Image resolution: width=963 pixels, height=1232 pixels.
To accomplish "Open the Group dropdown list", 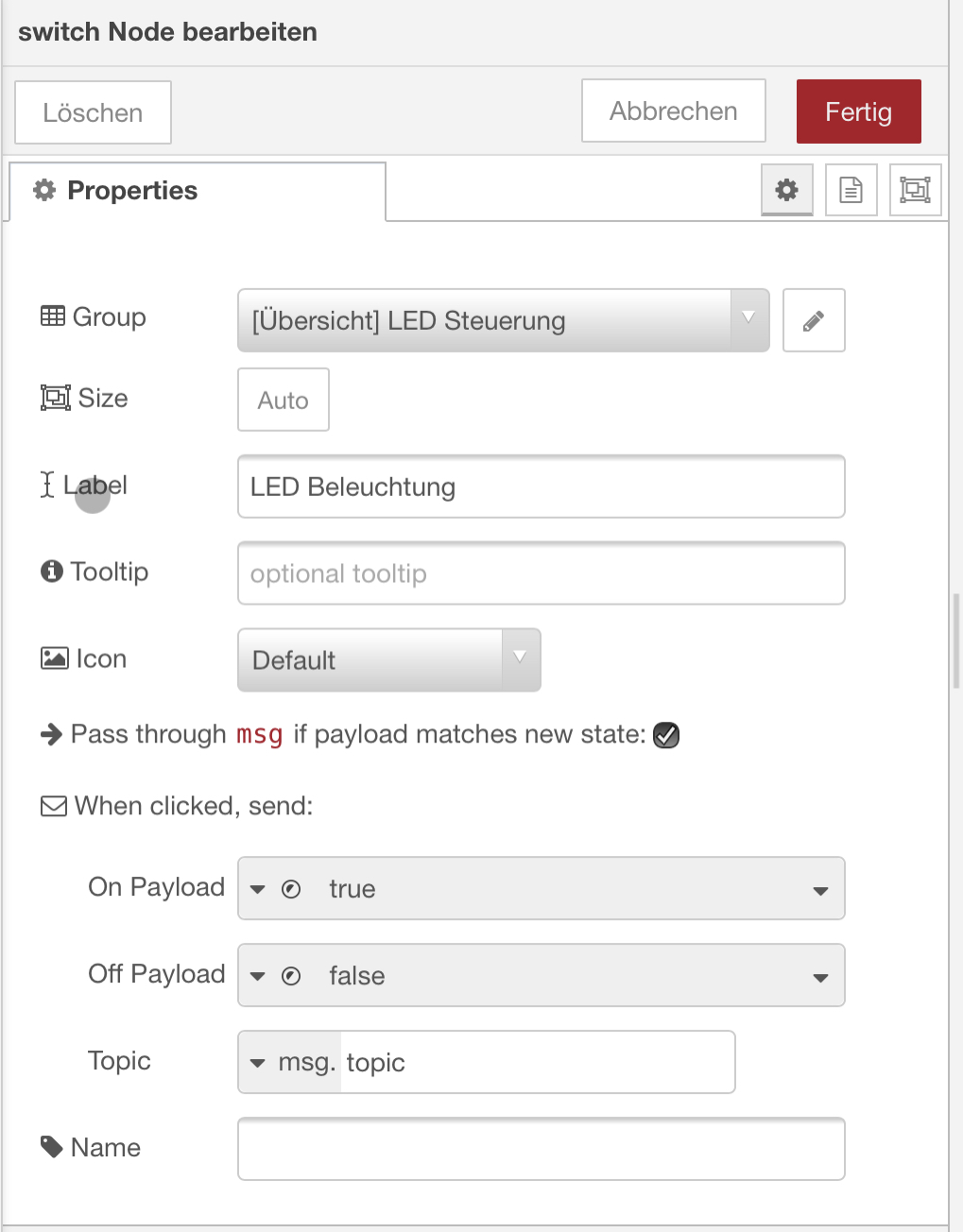I will [x=503, y=321].
